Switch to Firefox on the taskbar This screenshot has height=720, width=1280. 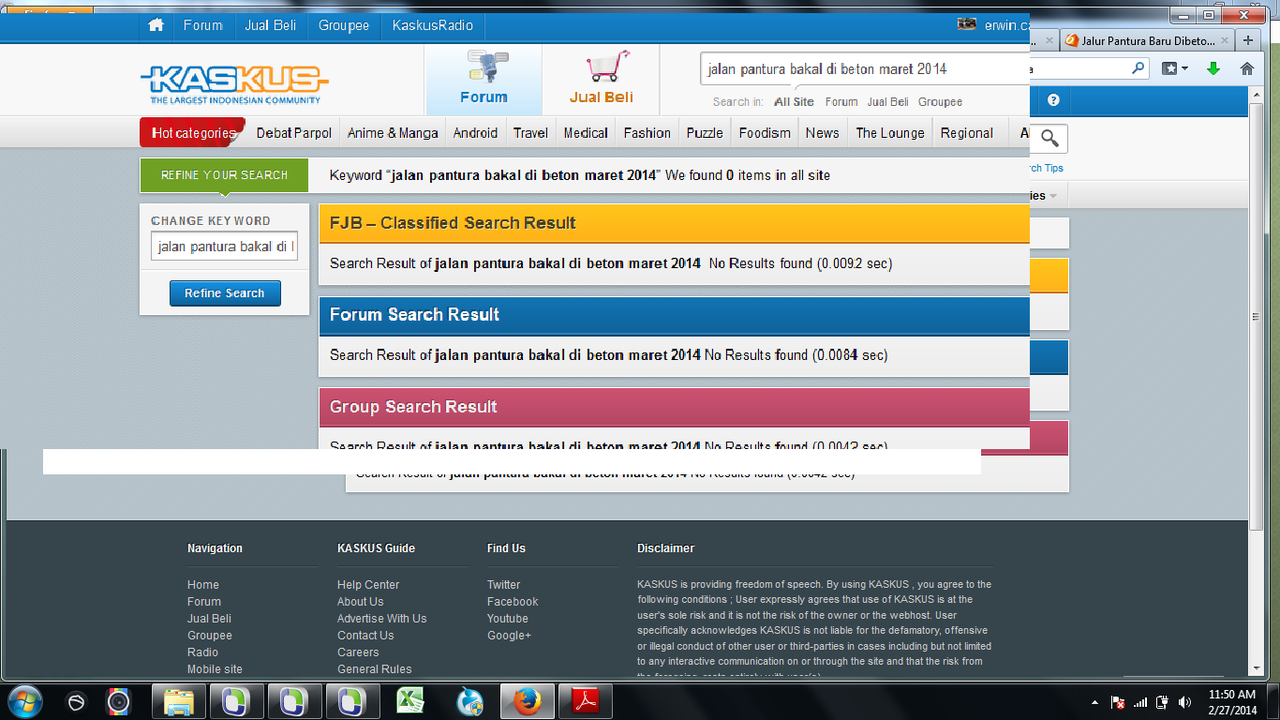tap(526, 702)
